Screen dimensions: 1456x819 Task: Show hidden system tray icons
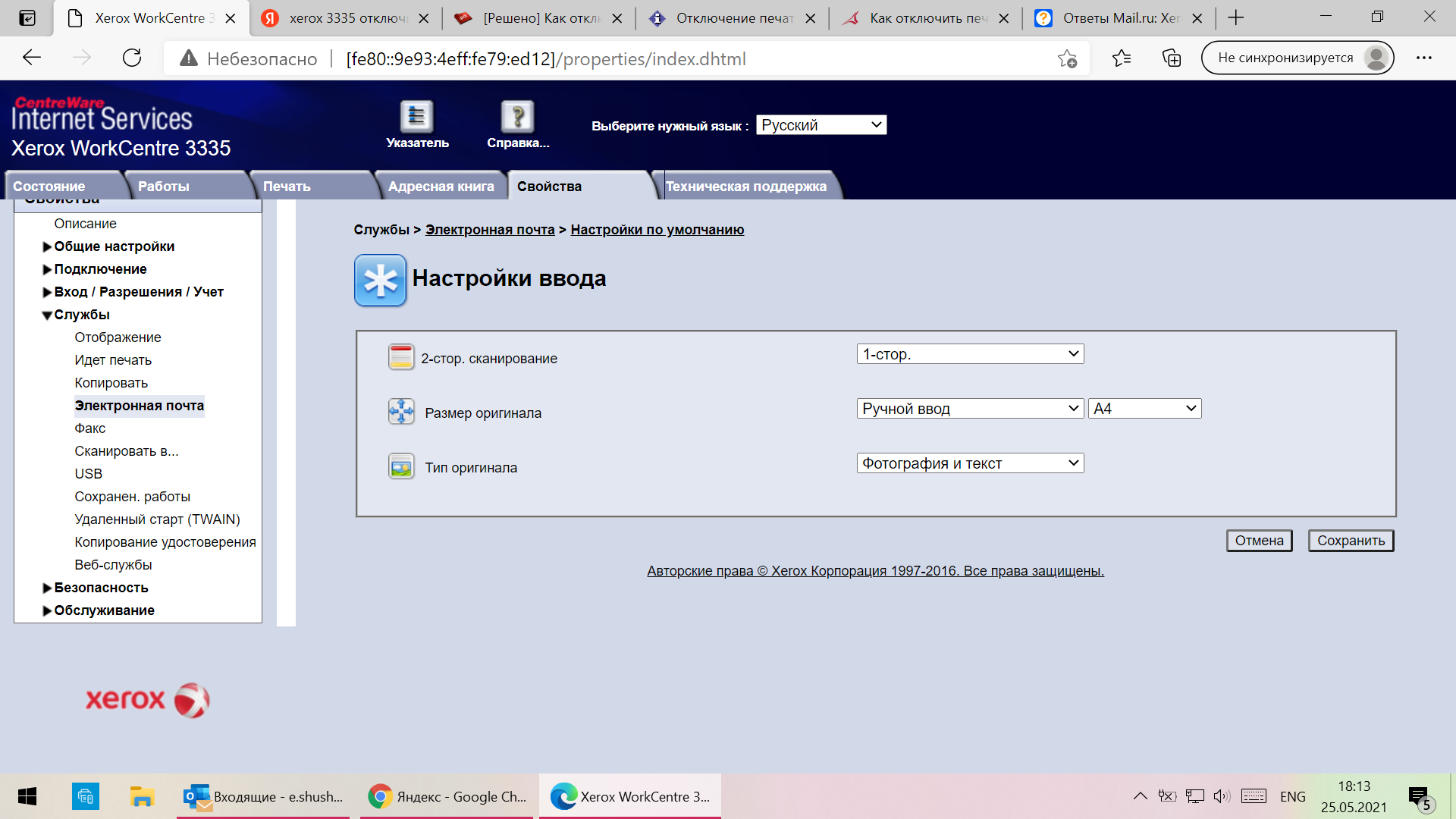pos(1140,796)
